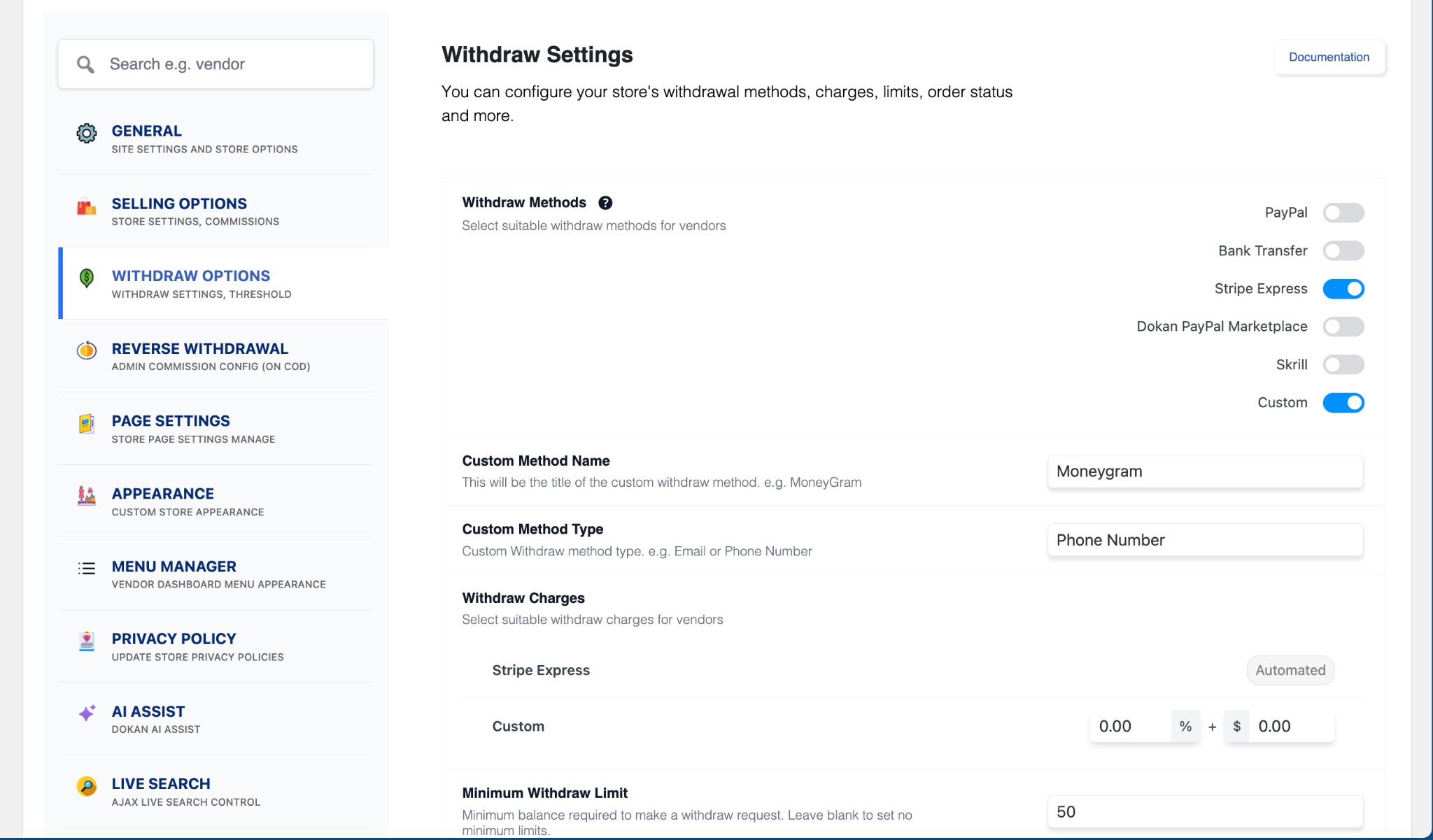Click the Minimum Withdraw Limit input field
Screen dimensions: 1433x840
point(1203,811)
